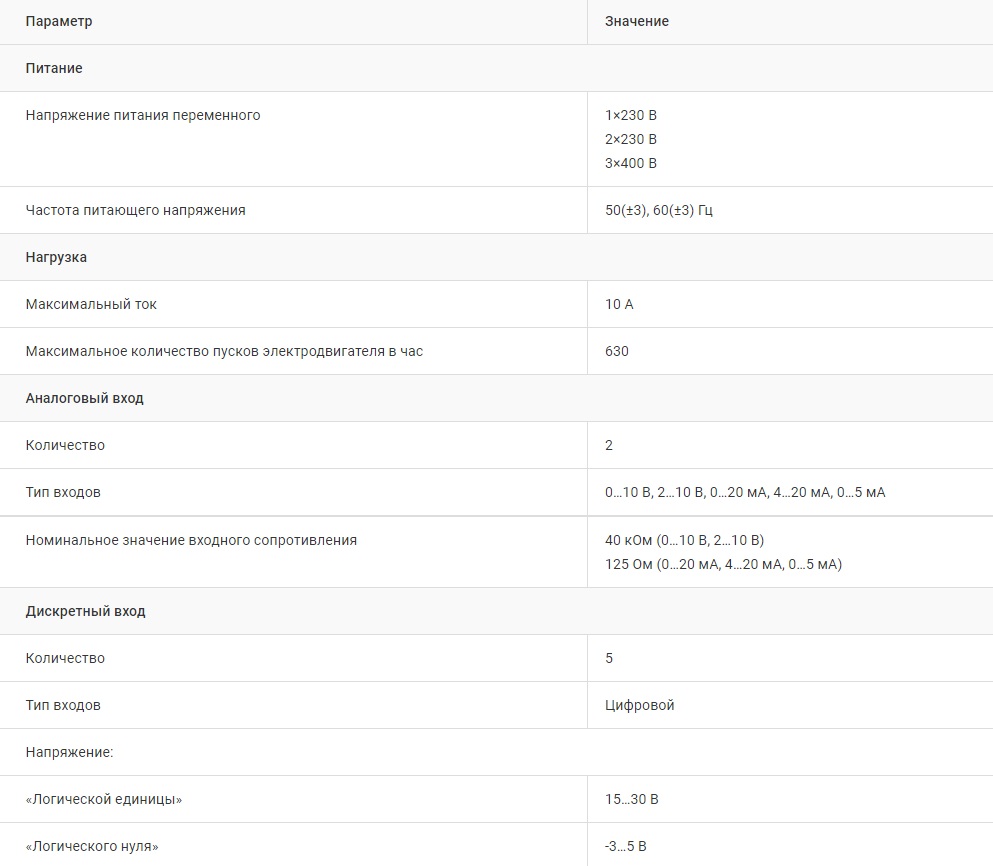
Task: Click 'Напряжение питания переменного' parameter label
Action: (x=143, y=115)
